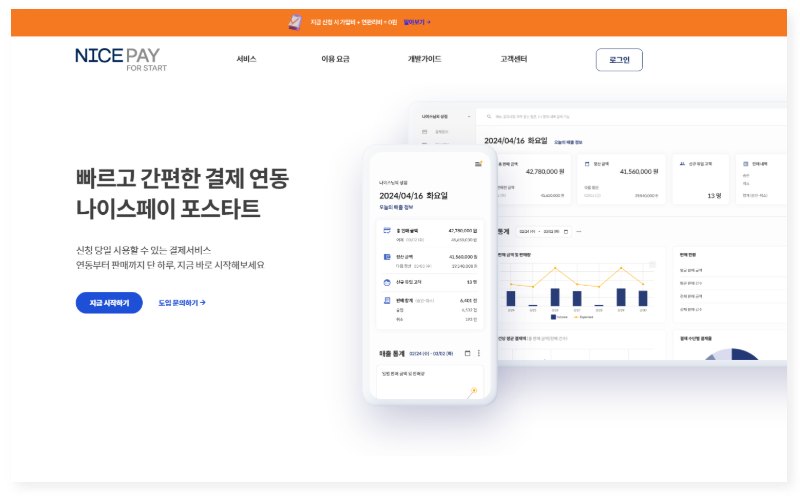Tap the hamburger menu icon in phone mockup
This screenshot has height=500, width=800.
click(x=478, y=164)
